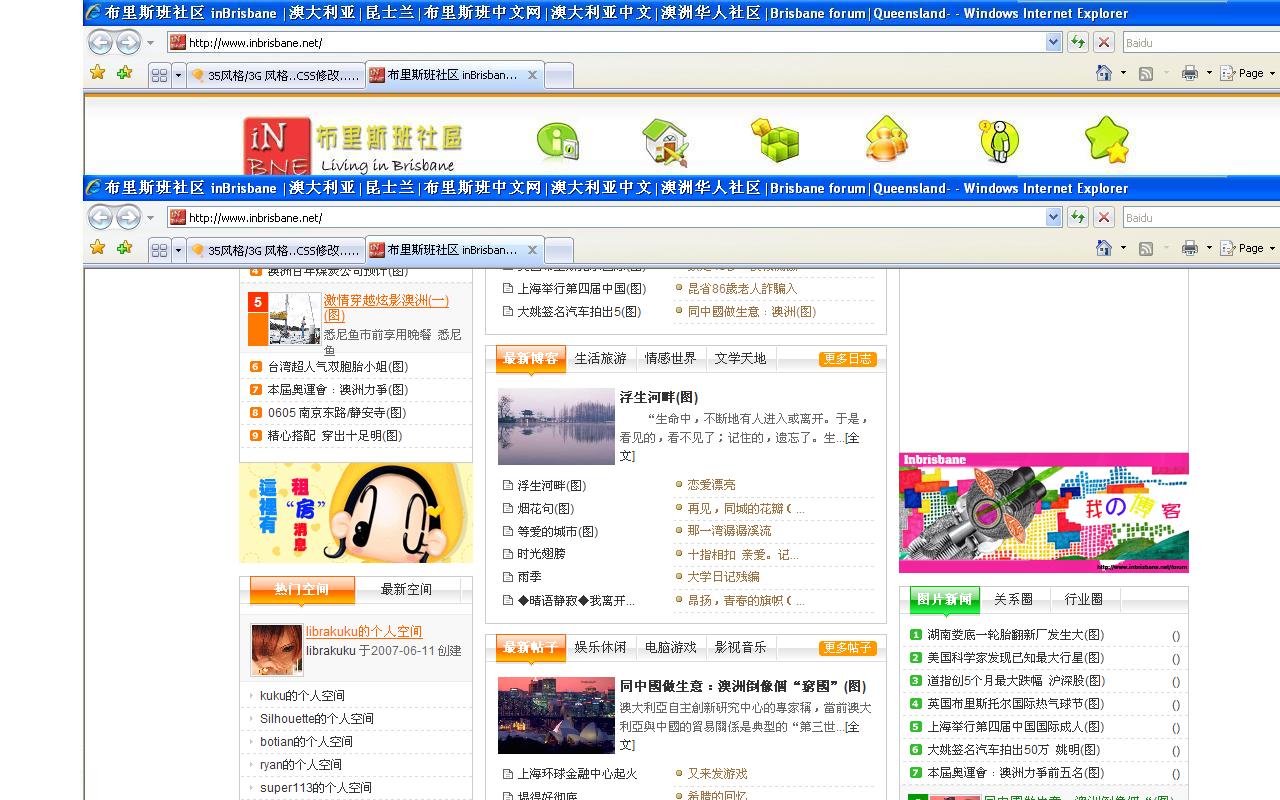Click the orange users group icon

point(887,139)
